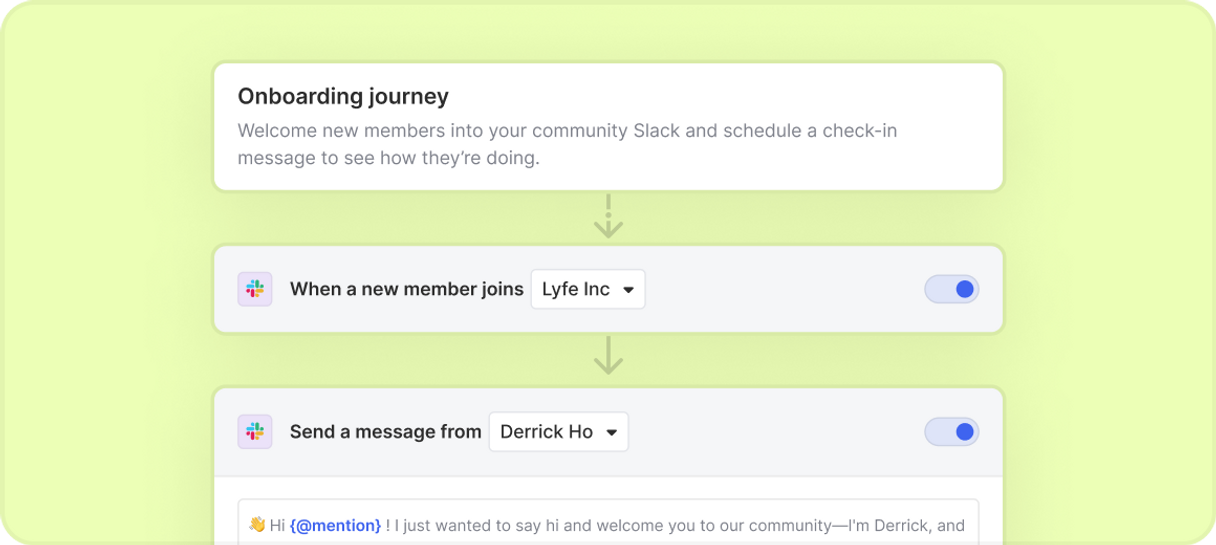Click into the message body text field

click(x=608, y=522)
